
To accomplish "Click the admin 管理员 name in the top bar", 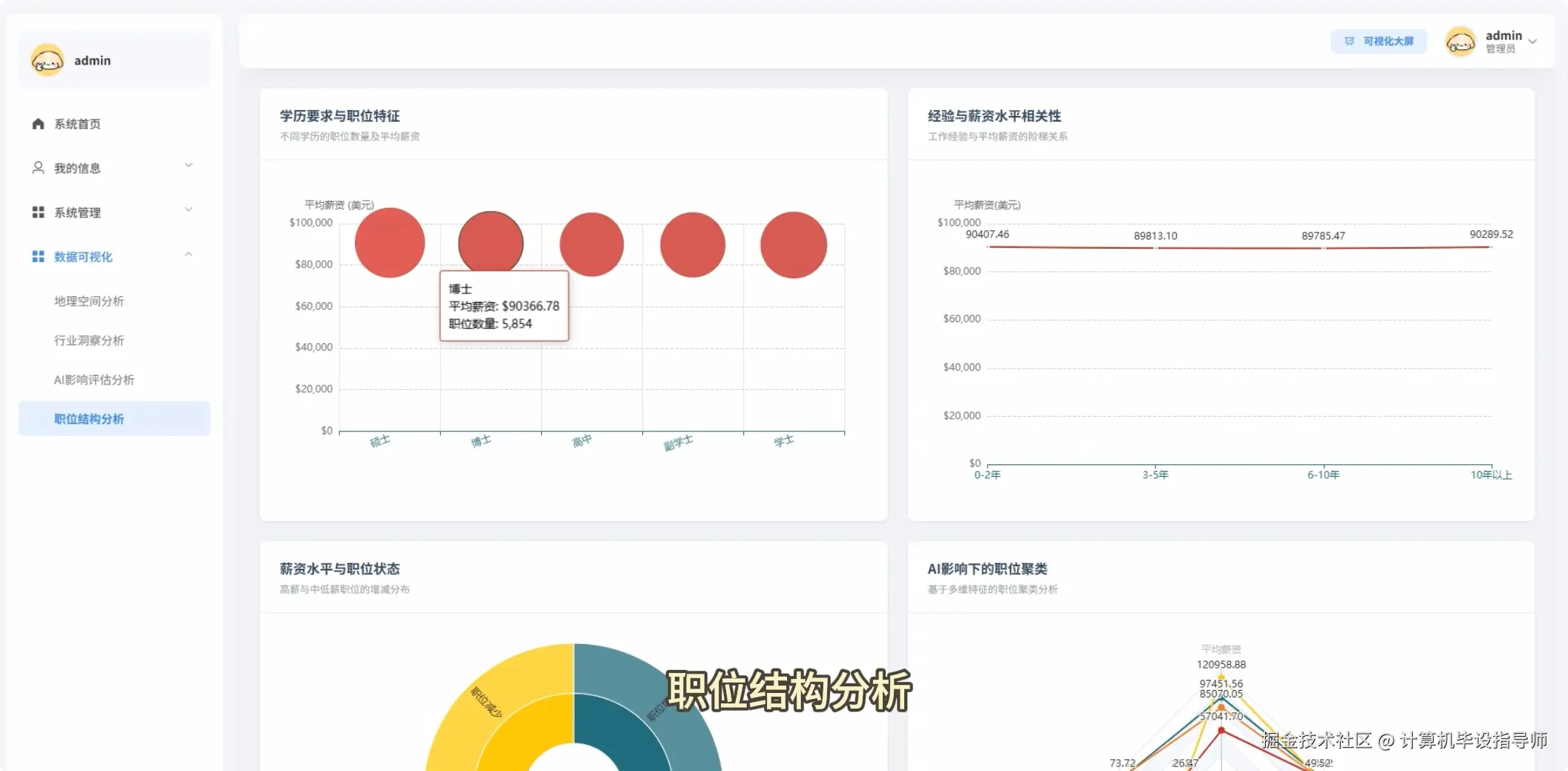I will point(1503,42).
